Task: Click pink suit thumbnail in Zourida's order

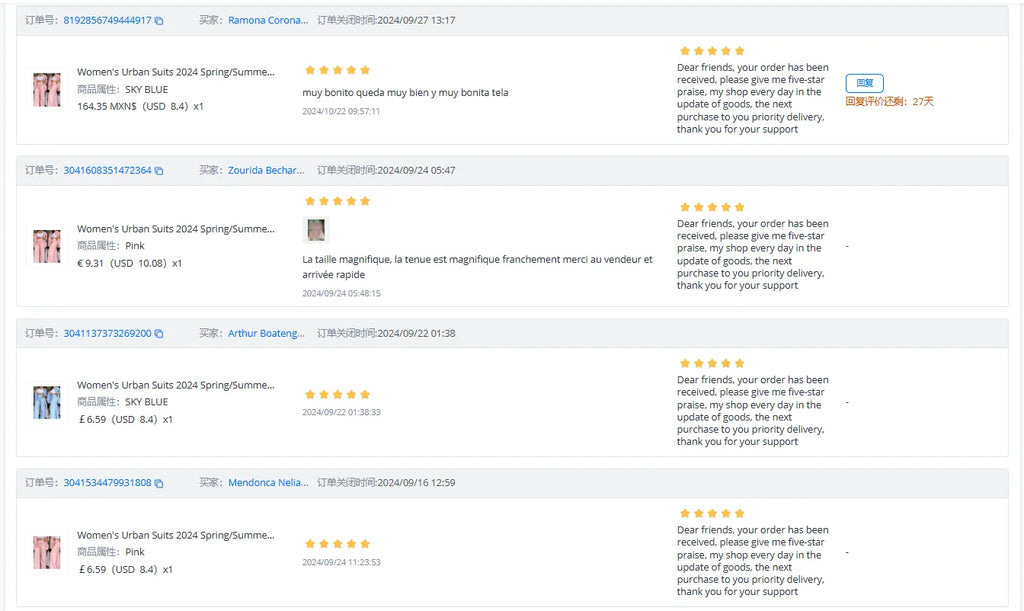Action: tap(46, 246)
